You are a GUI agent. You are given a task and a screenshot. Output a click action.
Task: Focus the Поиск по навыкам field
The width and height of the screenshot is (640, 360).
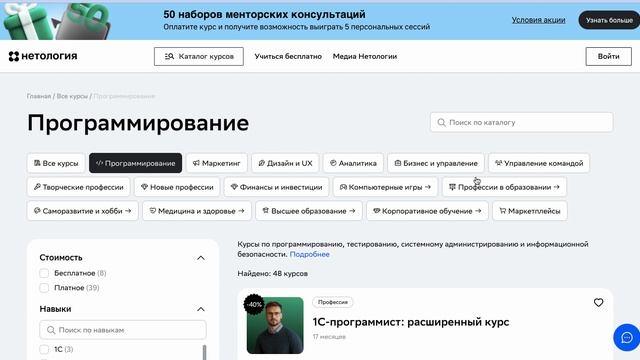click(x=123, y=330)
